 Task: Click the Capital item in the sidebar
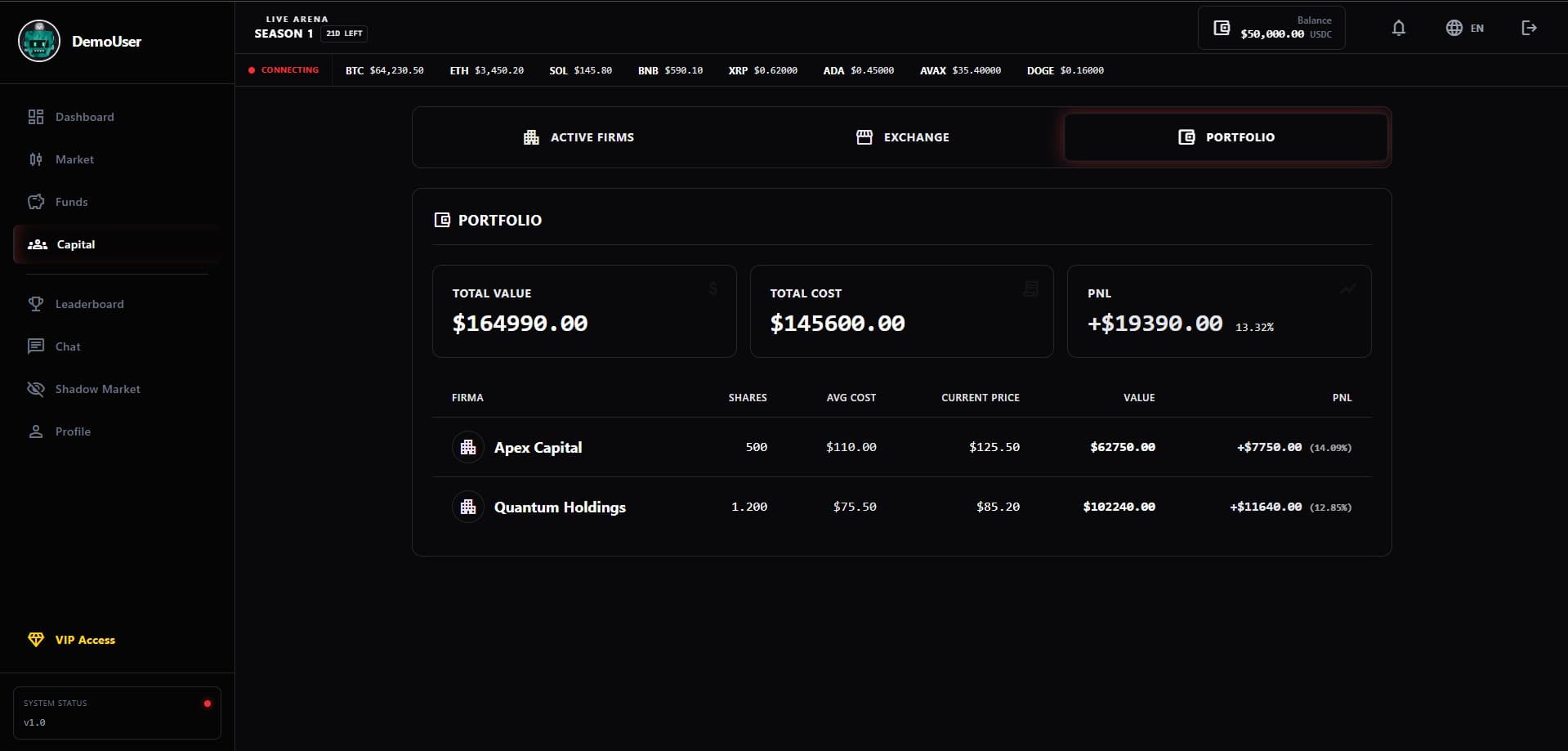[x=74, y=244]
